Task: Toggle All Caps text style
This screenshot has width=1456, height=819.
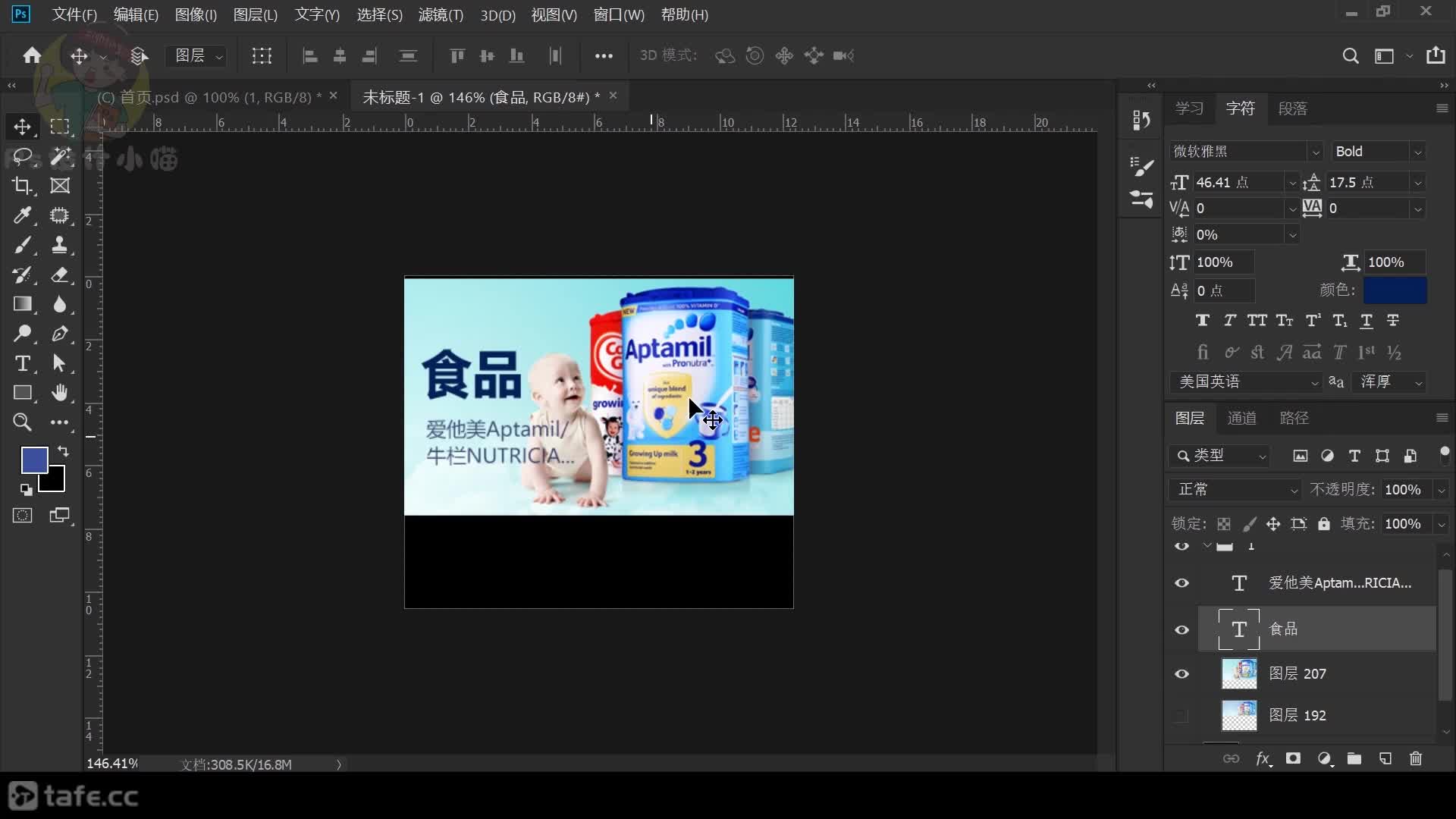Action: point(1257,321)
